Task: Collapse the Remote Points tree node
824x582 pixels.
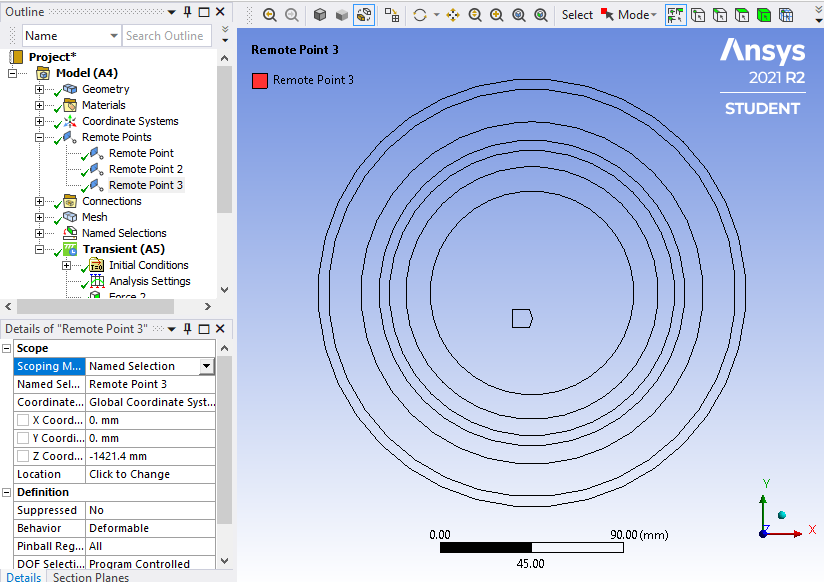Action: tap(40, 137)
